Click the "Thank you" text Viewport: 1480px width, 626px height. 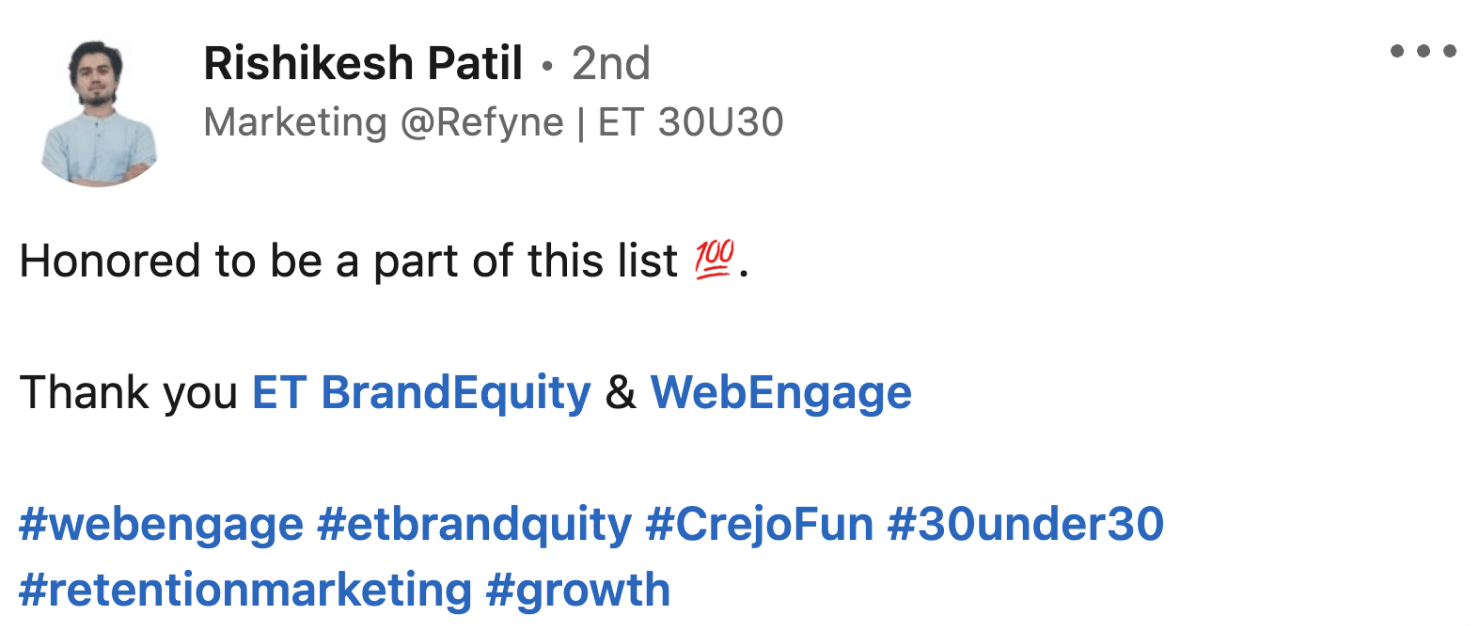pyautogui.click(x=128, y=393)
